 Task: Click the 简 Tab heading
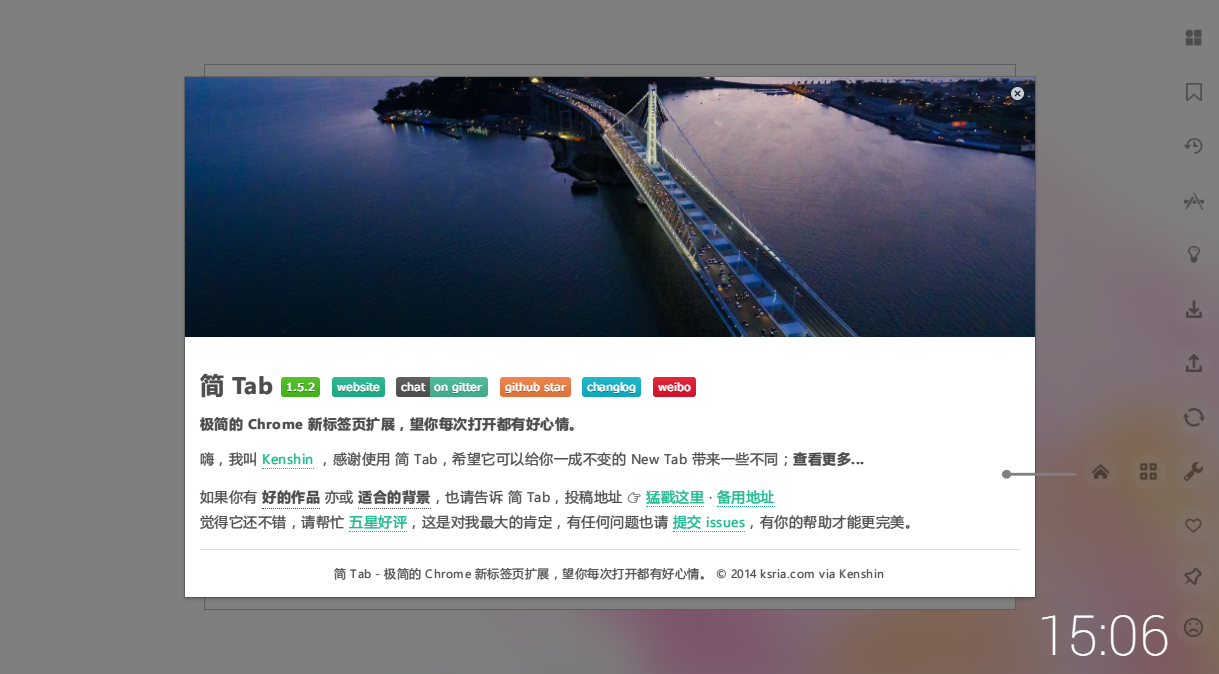pyautogui.click(x=236, y=386)
